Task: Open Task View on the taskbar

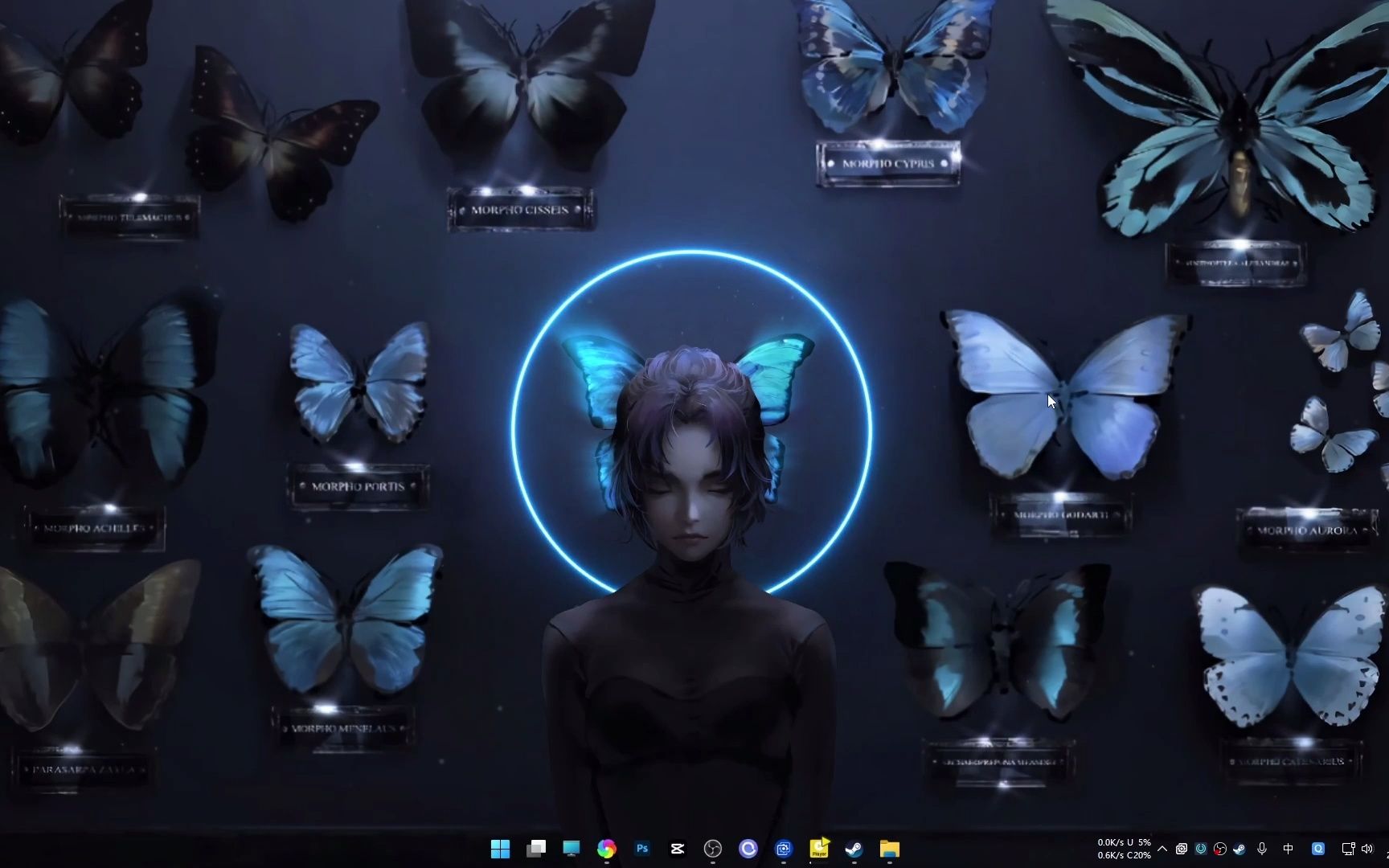Action: click(536, 849)
